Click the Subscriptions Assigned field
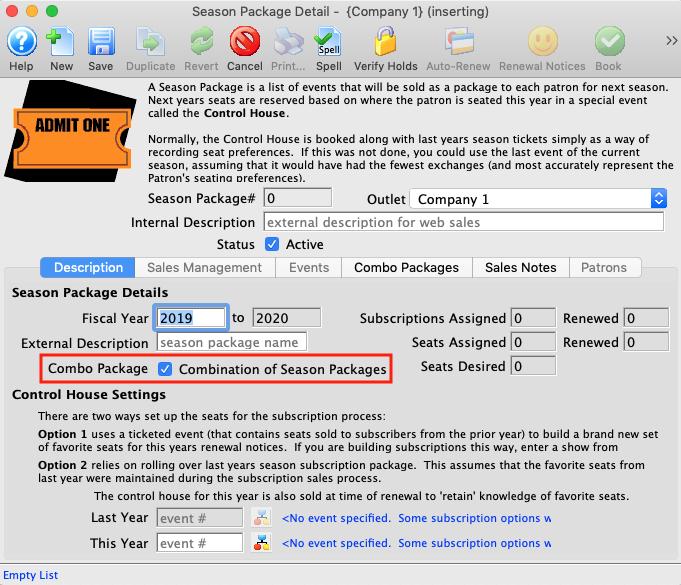Viewport: 681px width, 585px height. pyautogui.click(x=533, y=318)
